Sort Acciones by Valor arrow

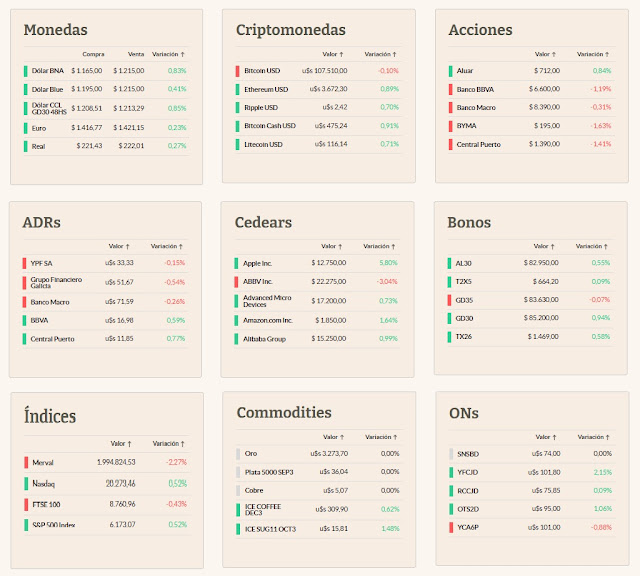coord(553,54)
